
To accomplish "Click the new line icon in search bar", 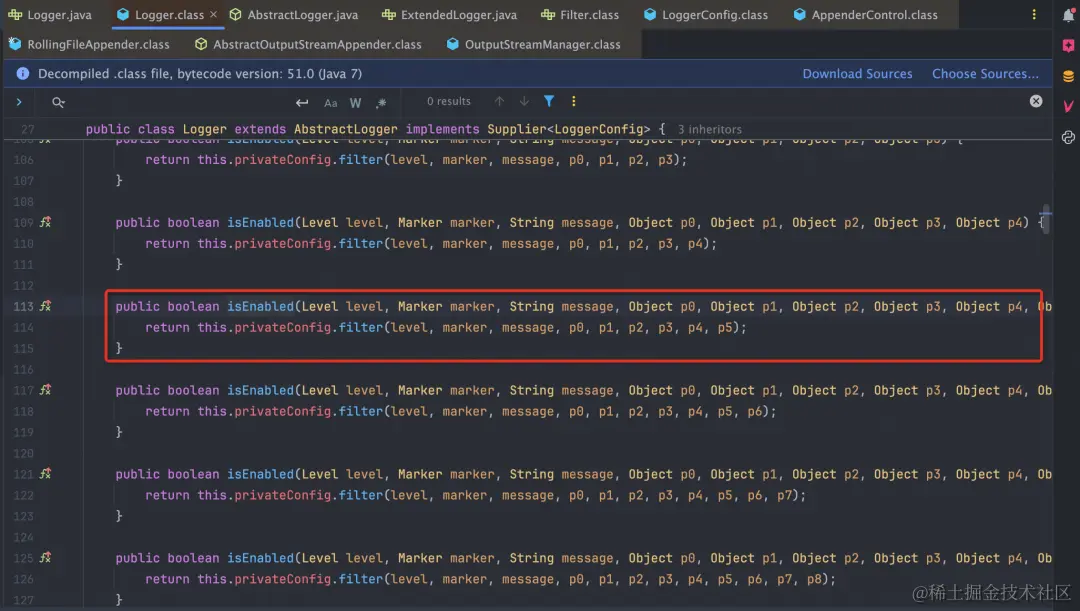I will [302, 102].
